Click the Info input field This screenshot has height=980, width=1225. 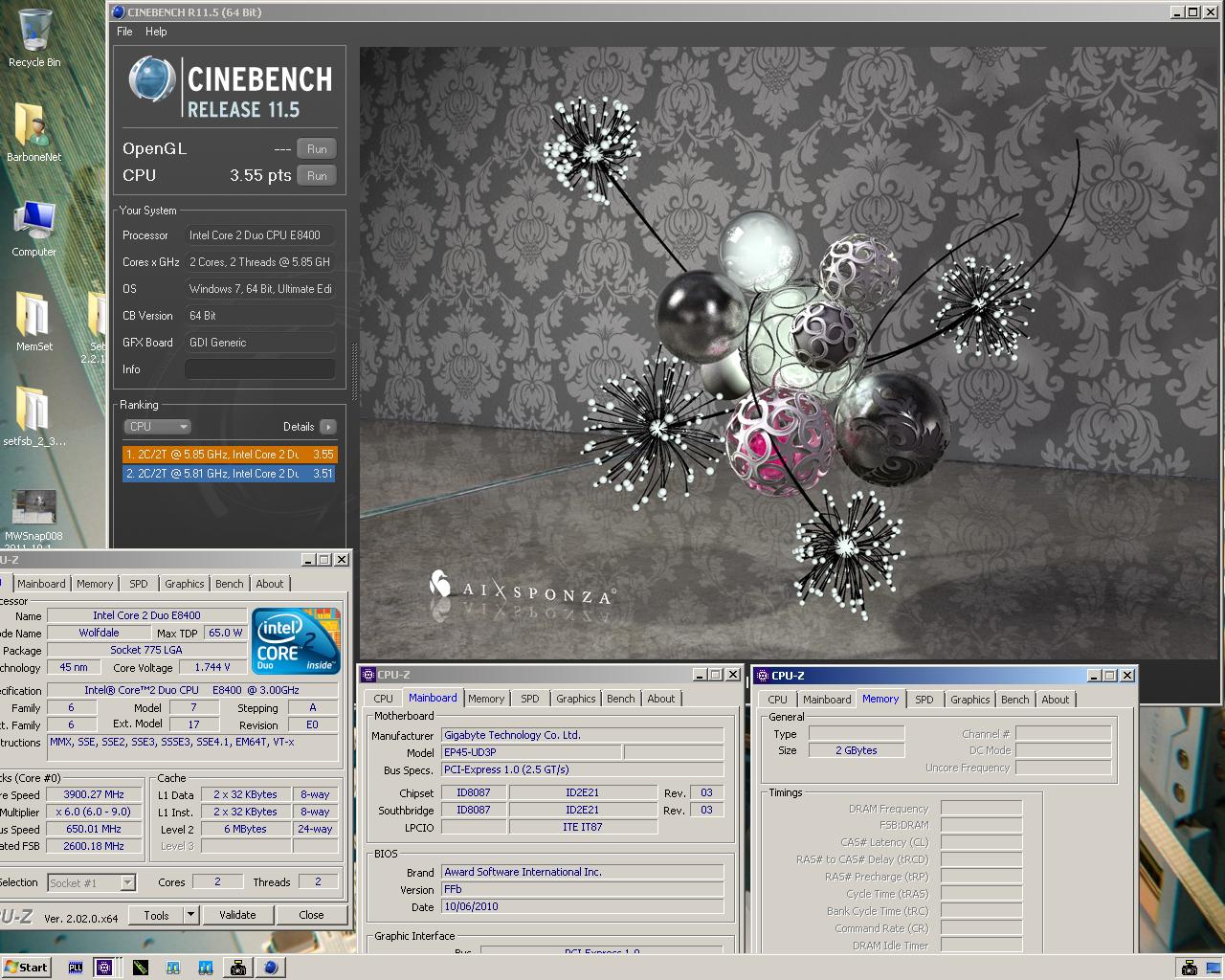[260, 369]
